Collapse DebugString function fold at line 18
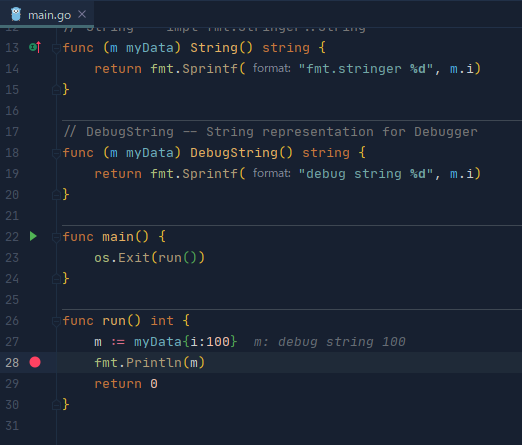522x445 pixels. 56,154
